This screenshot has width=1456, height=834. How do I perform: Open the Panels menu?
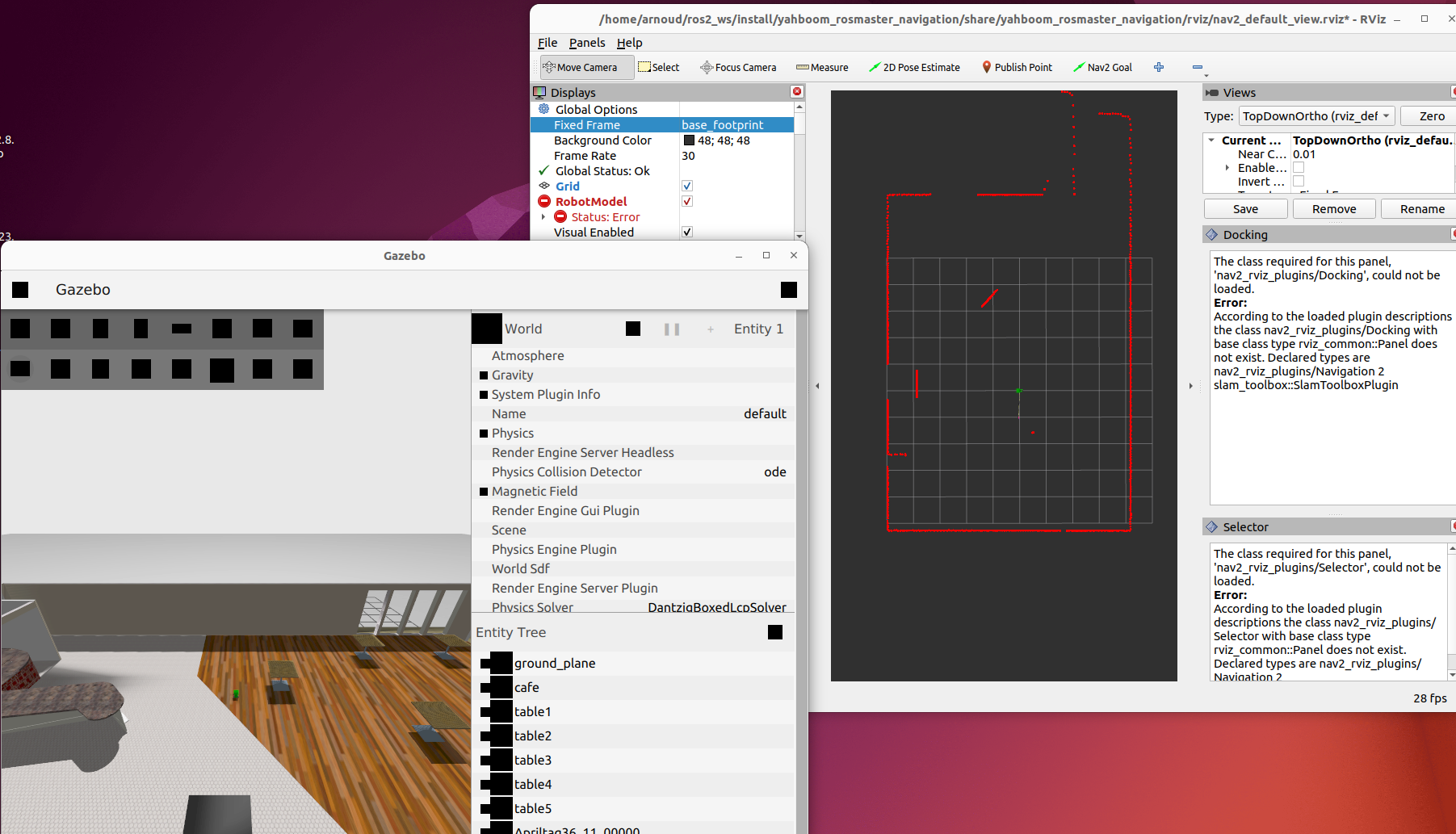586,43
